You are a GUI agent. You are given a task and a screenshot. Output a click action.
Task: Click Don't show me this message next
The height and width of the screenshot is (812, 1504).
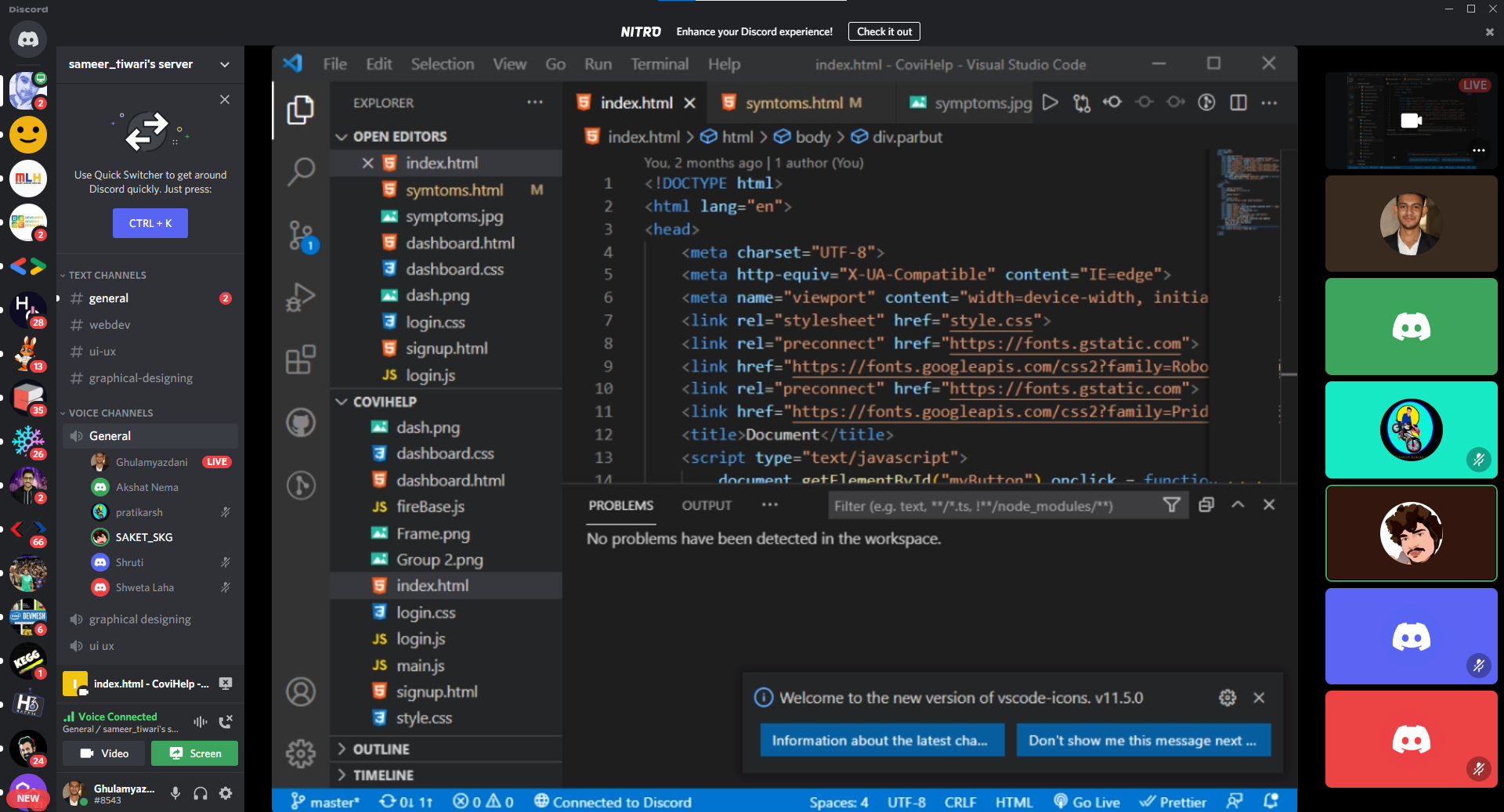click(x=1144, y=740)
